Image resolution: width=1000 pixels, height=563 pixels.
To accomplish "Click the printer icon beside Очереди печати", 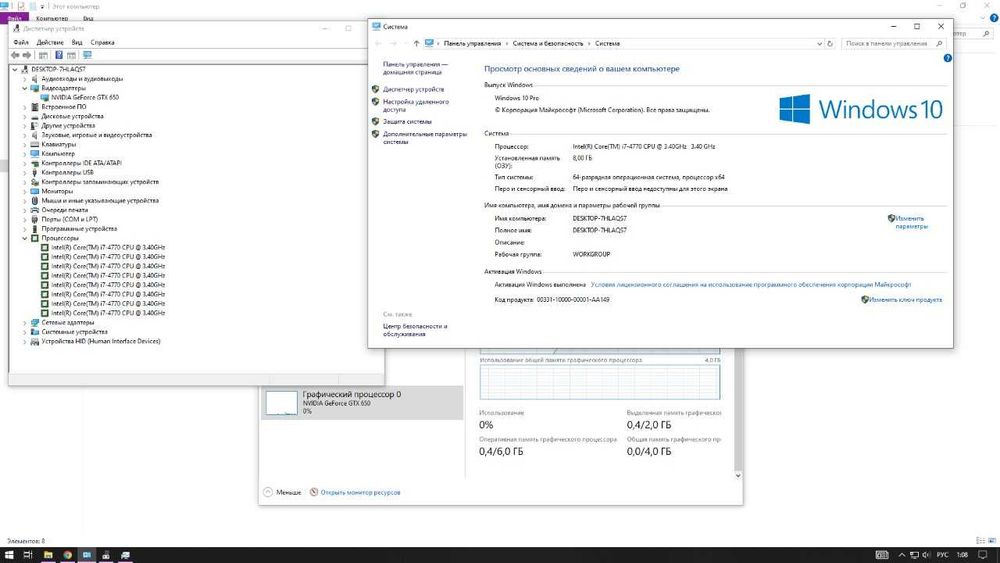I will [35, 210].
